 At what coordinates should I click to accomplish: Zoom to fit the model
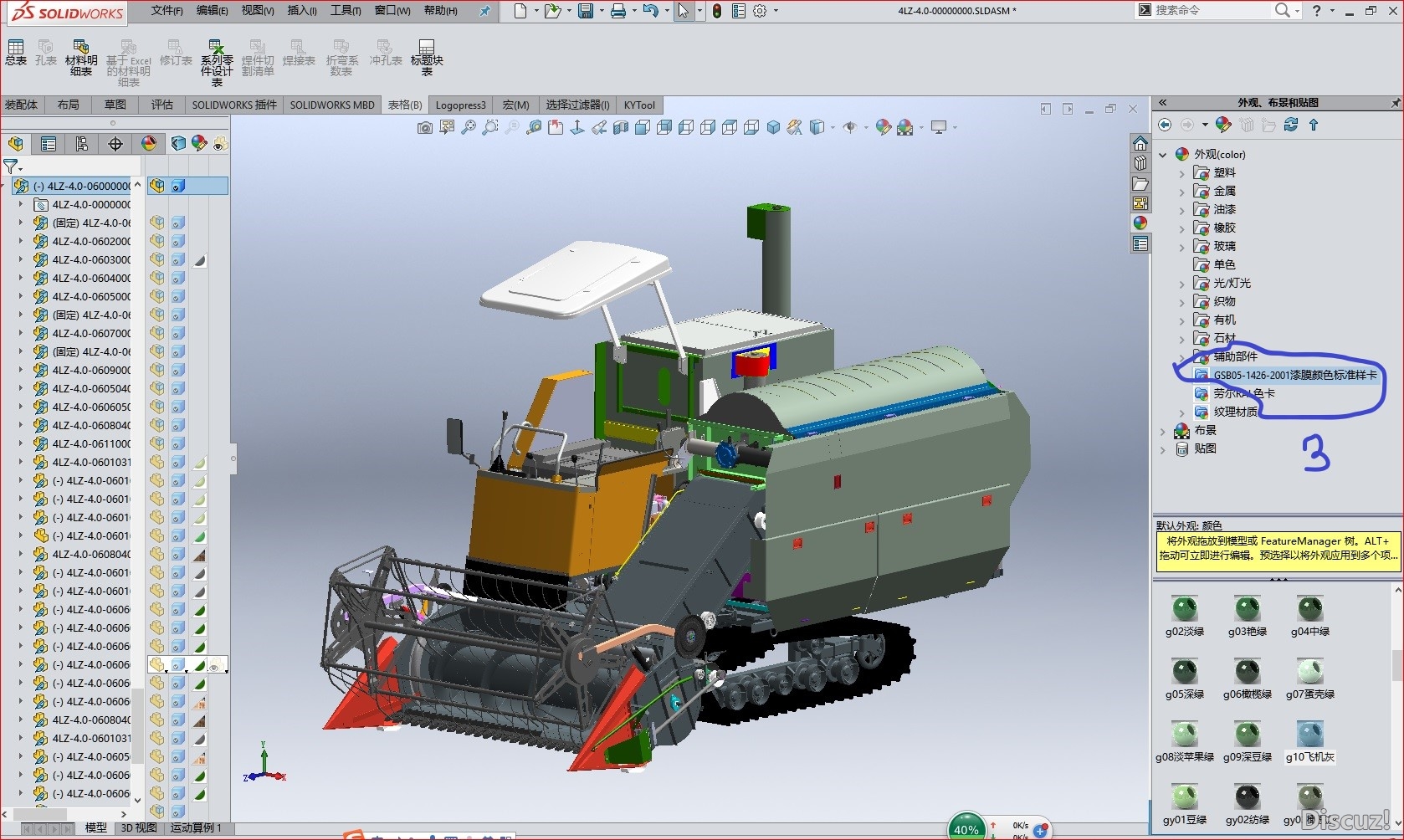point(469,127)
